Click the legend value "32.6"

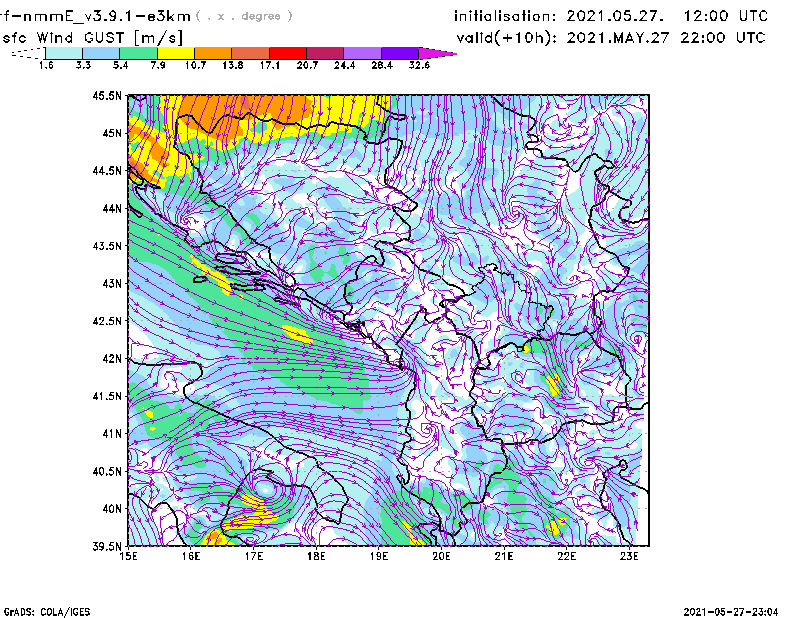click(419, 65)
